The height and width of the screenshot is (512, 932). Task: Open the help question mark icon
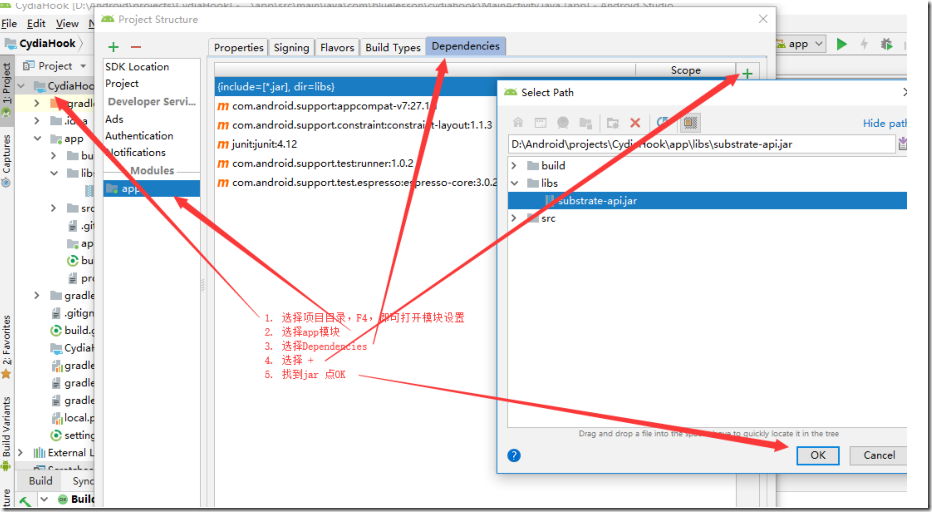point(514,456)
